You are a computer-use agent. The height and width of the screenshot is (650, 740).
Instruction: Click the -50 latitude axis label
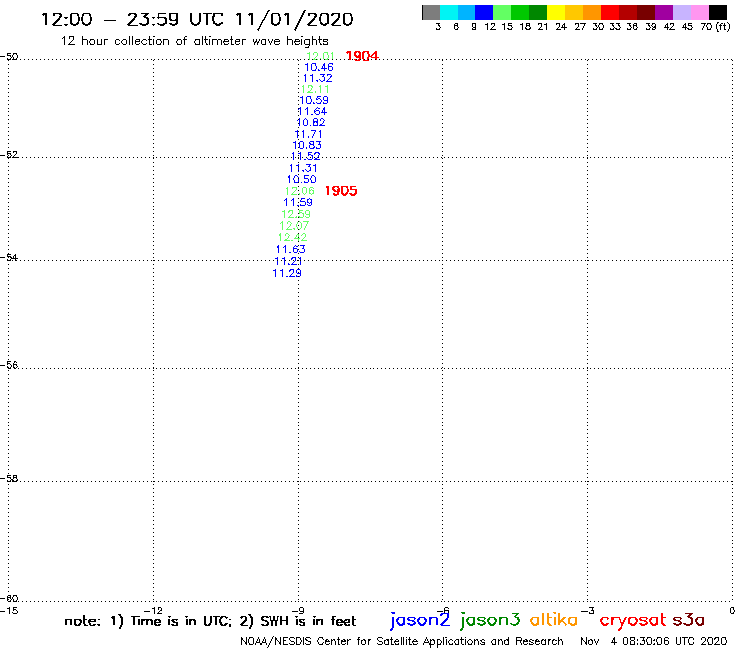pos(9,57)
